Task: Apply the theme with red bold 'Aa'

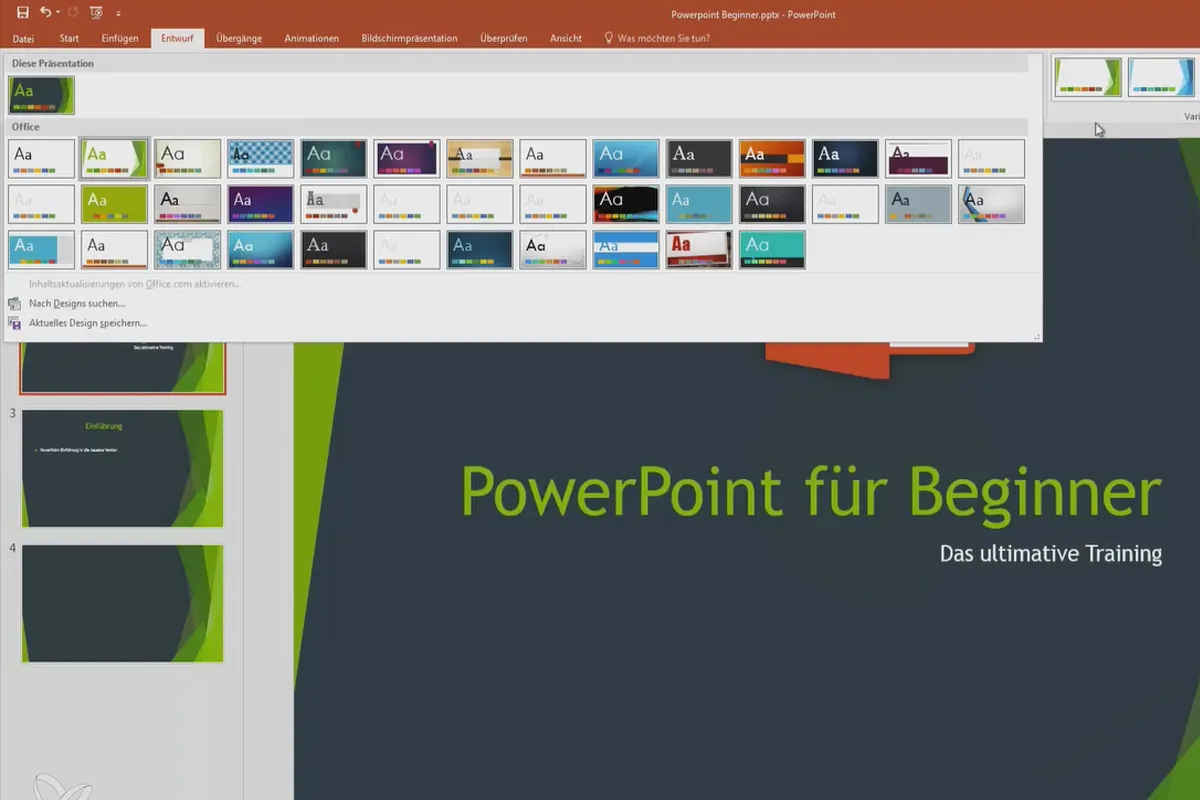Action: (699, 250)
